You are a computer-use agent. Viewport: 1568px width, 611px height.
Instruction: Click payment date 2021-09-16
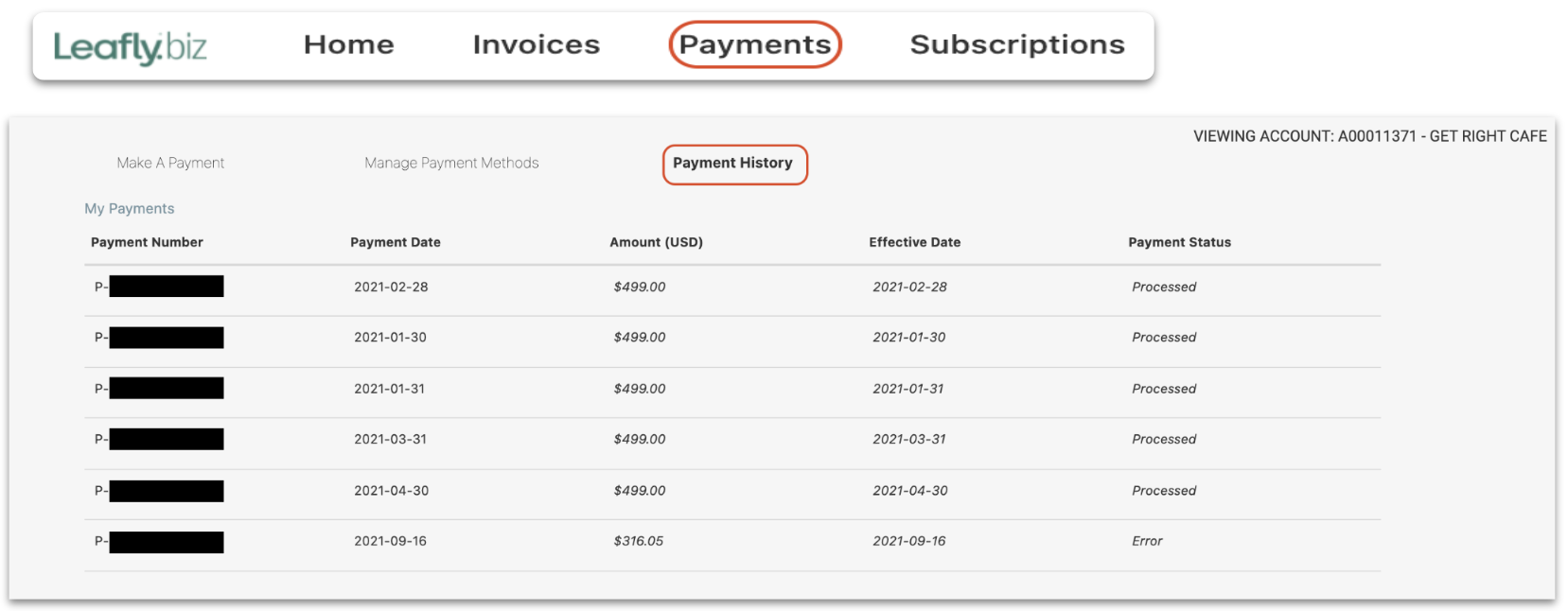390,541
